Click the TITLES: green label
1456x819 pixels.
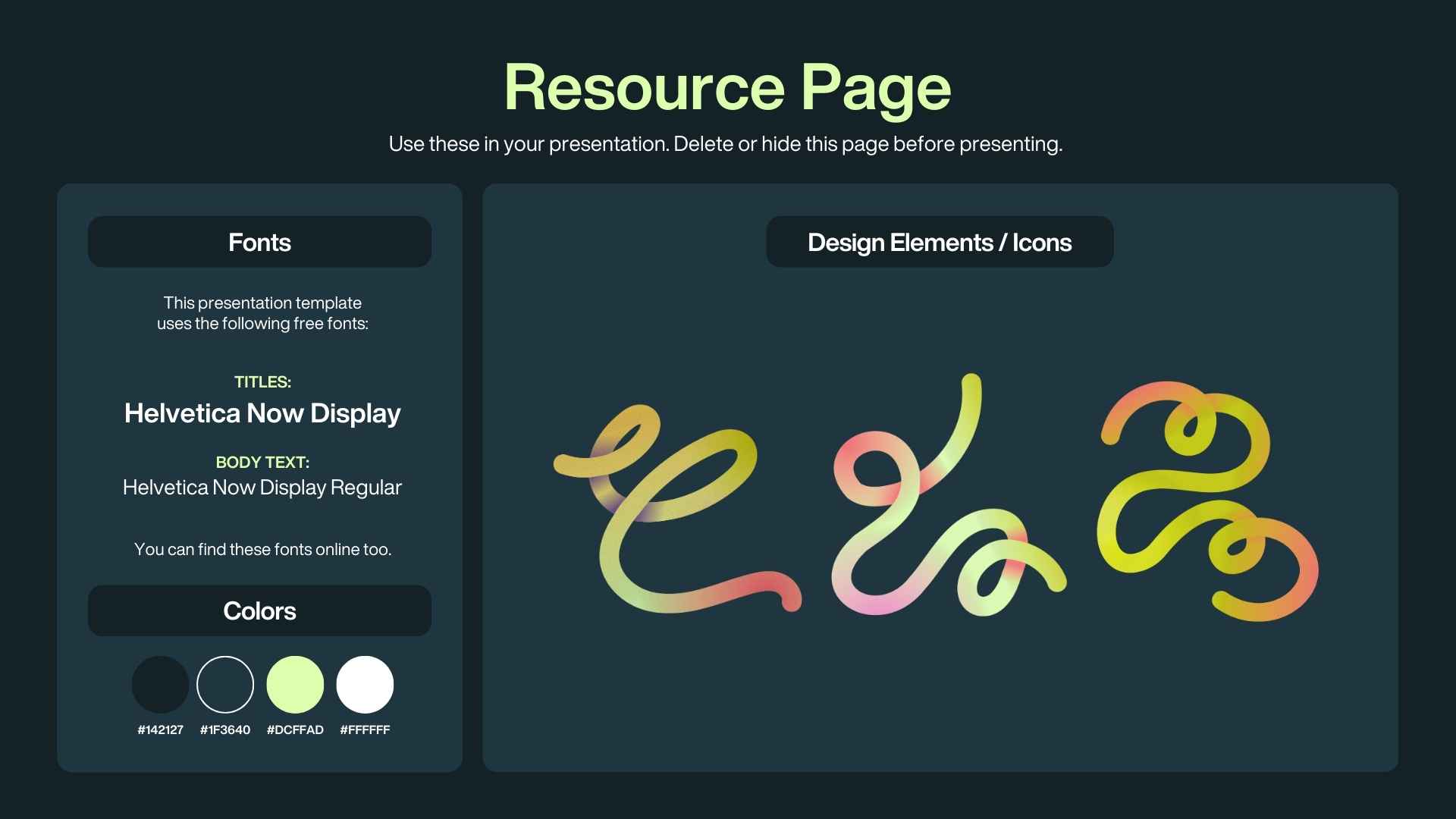tap(262, 382)
